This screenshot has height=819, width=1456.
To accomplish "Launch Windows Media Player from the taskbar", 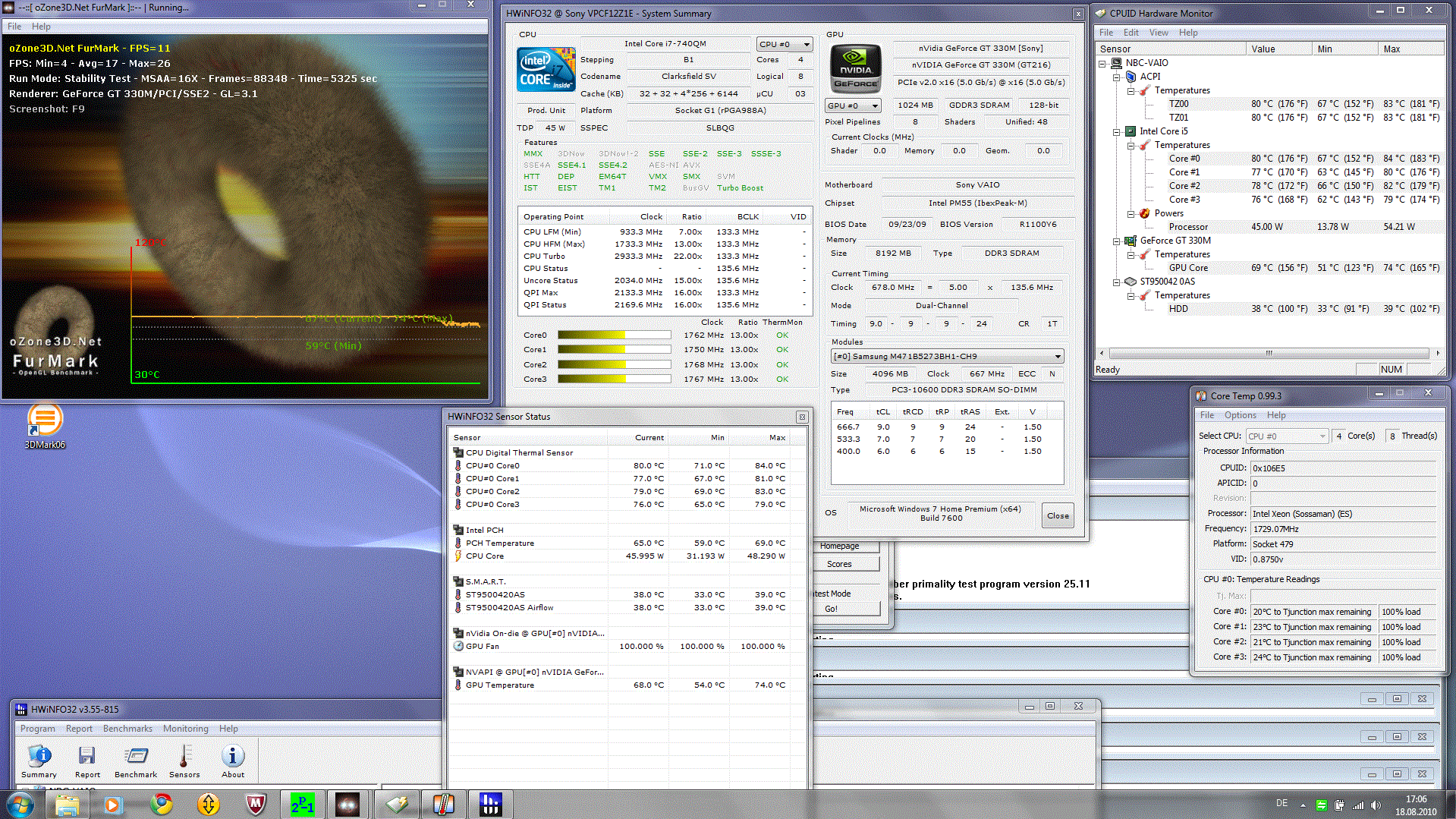I will [x=114, y=805].
